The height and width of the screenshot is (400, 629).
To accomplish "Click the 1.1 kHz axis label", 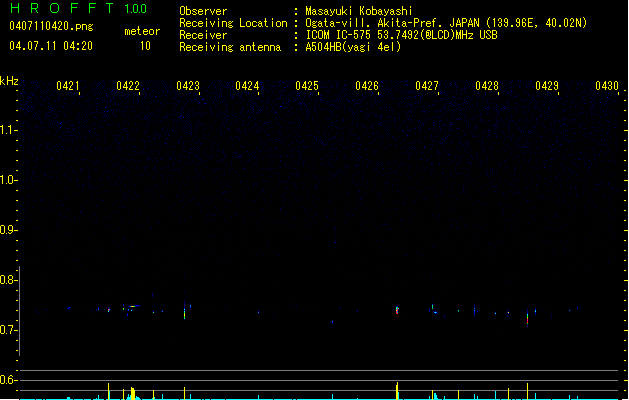I will (7, 130).
